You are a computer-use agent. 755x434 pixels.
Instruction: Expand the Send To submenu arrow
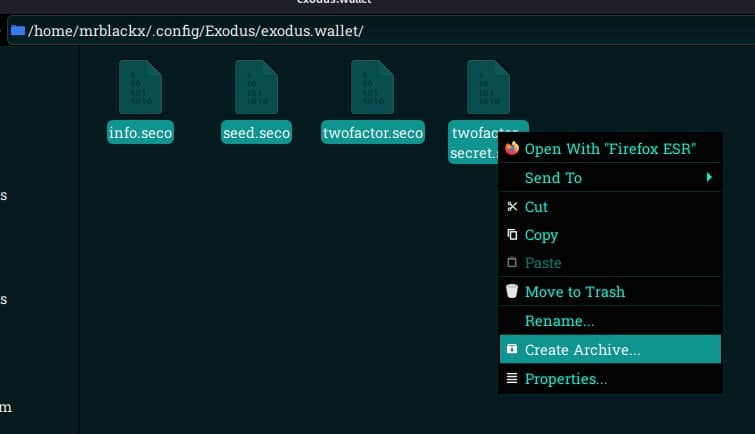[709, 178]
